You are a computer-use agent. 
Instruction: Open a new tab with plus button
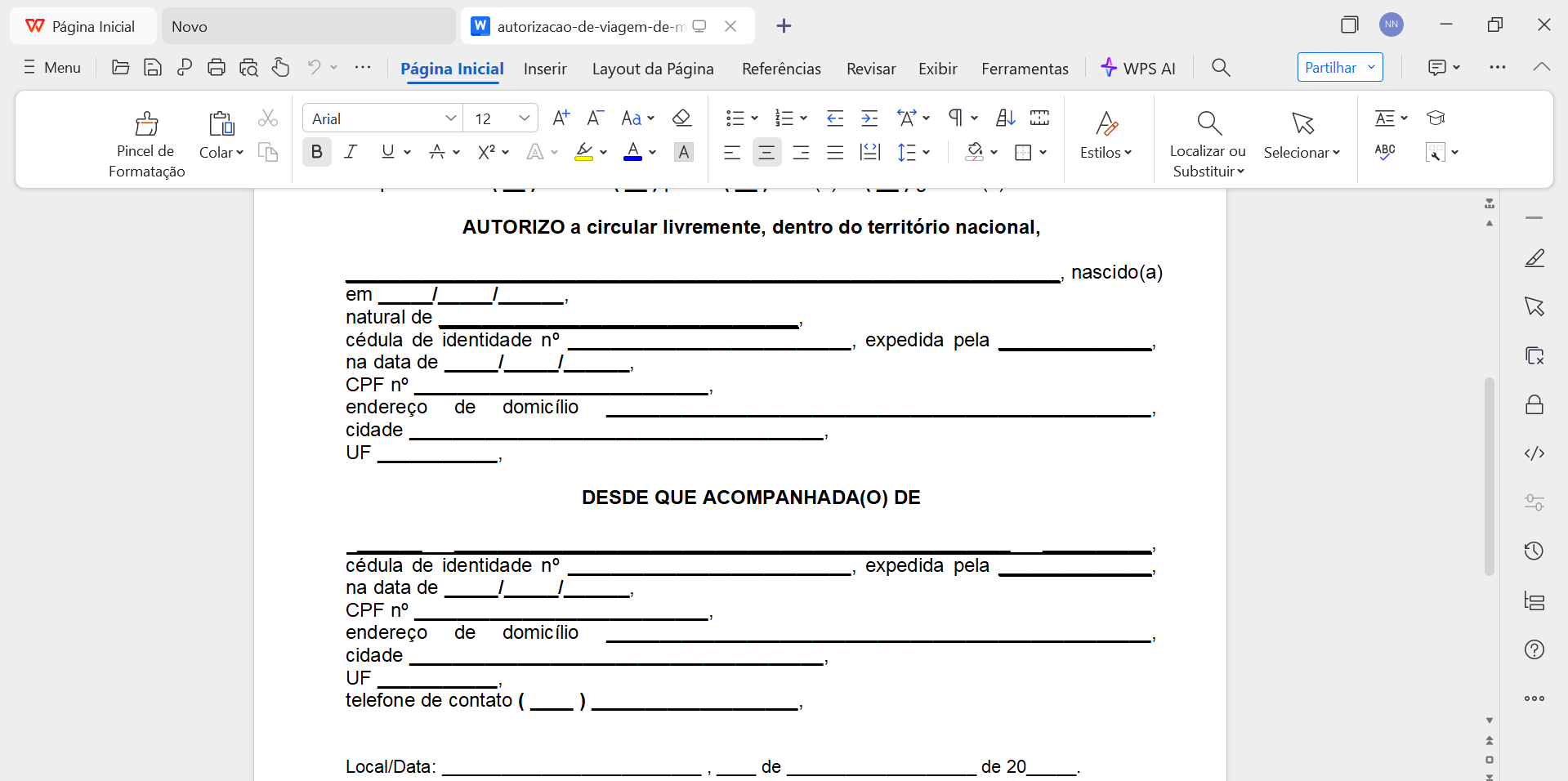pyautogui.click(x=784, y=26)
